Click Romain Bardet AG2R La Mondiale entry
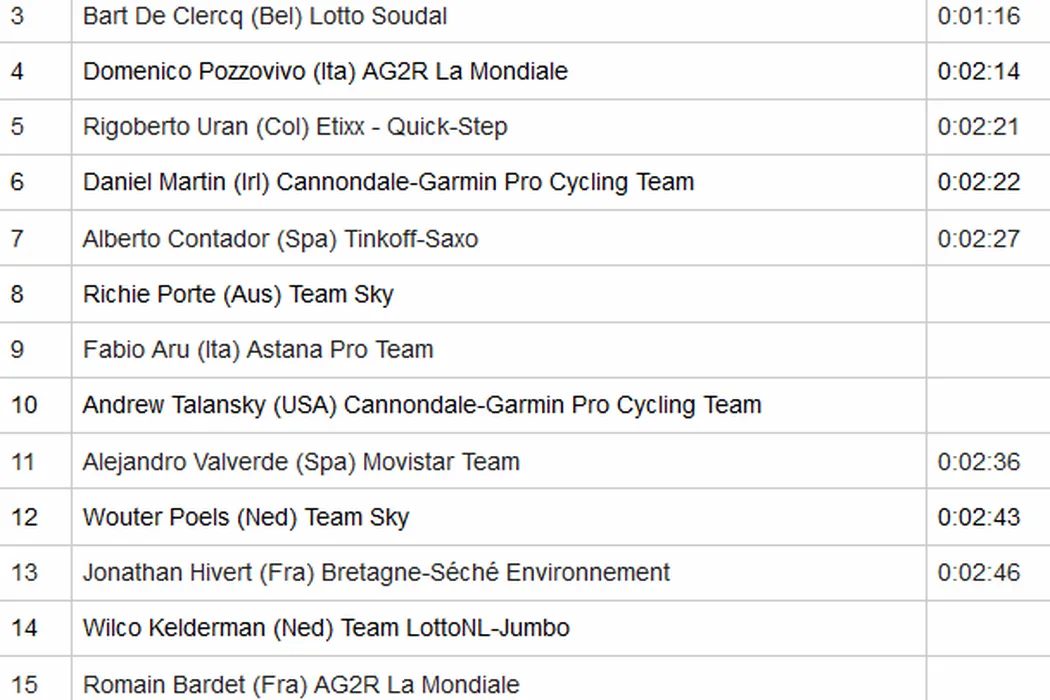The image size is (1050, 700). [x=301, y=685]
